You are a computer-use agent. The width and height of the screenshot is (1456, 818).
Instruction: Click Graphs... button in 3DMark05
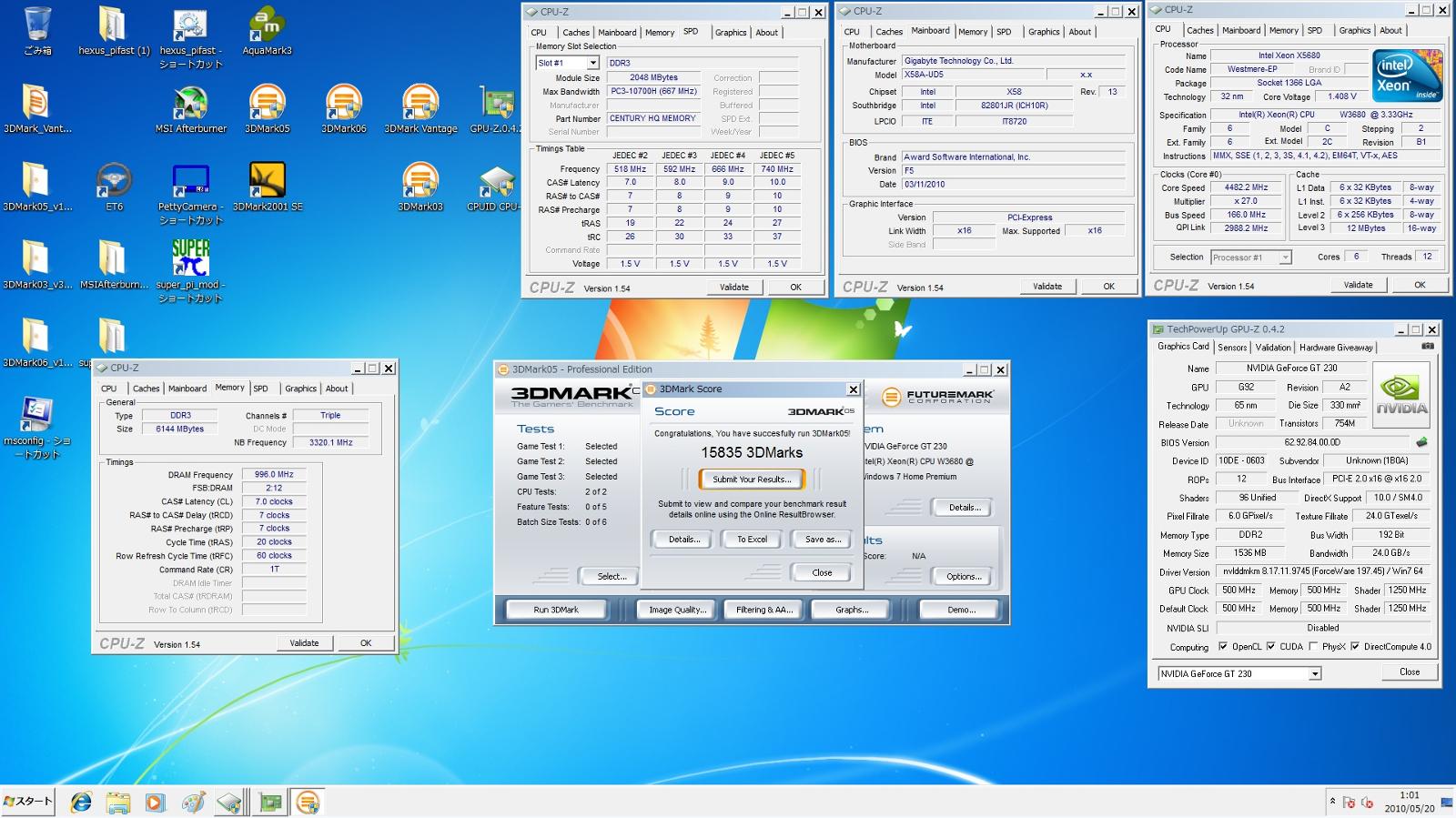[x=852, y=610]
